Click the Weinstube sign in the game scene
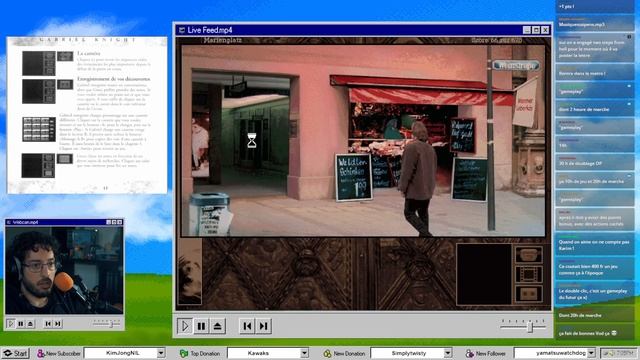Viewport: 640px width, 360px height. point(516,66)
